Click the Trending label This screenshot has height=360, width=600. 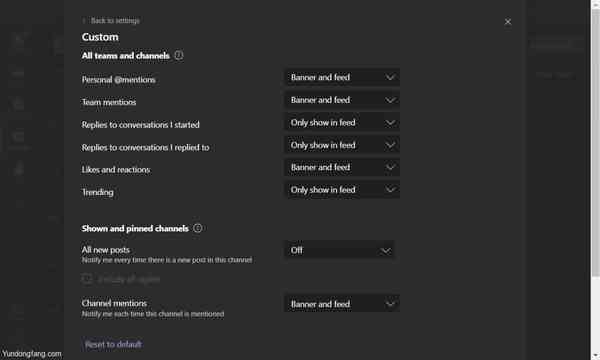[98, 192]
